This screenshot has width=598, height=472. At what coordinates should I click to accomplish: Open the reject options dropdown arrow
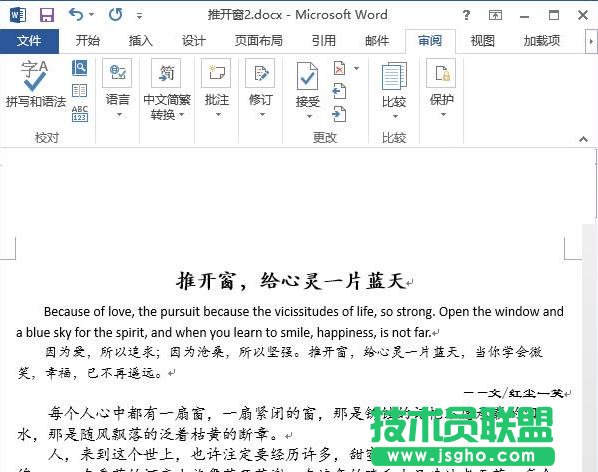(357, 68)
